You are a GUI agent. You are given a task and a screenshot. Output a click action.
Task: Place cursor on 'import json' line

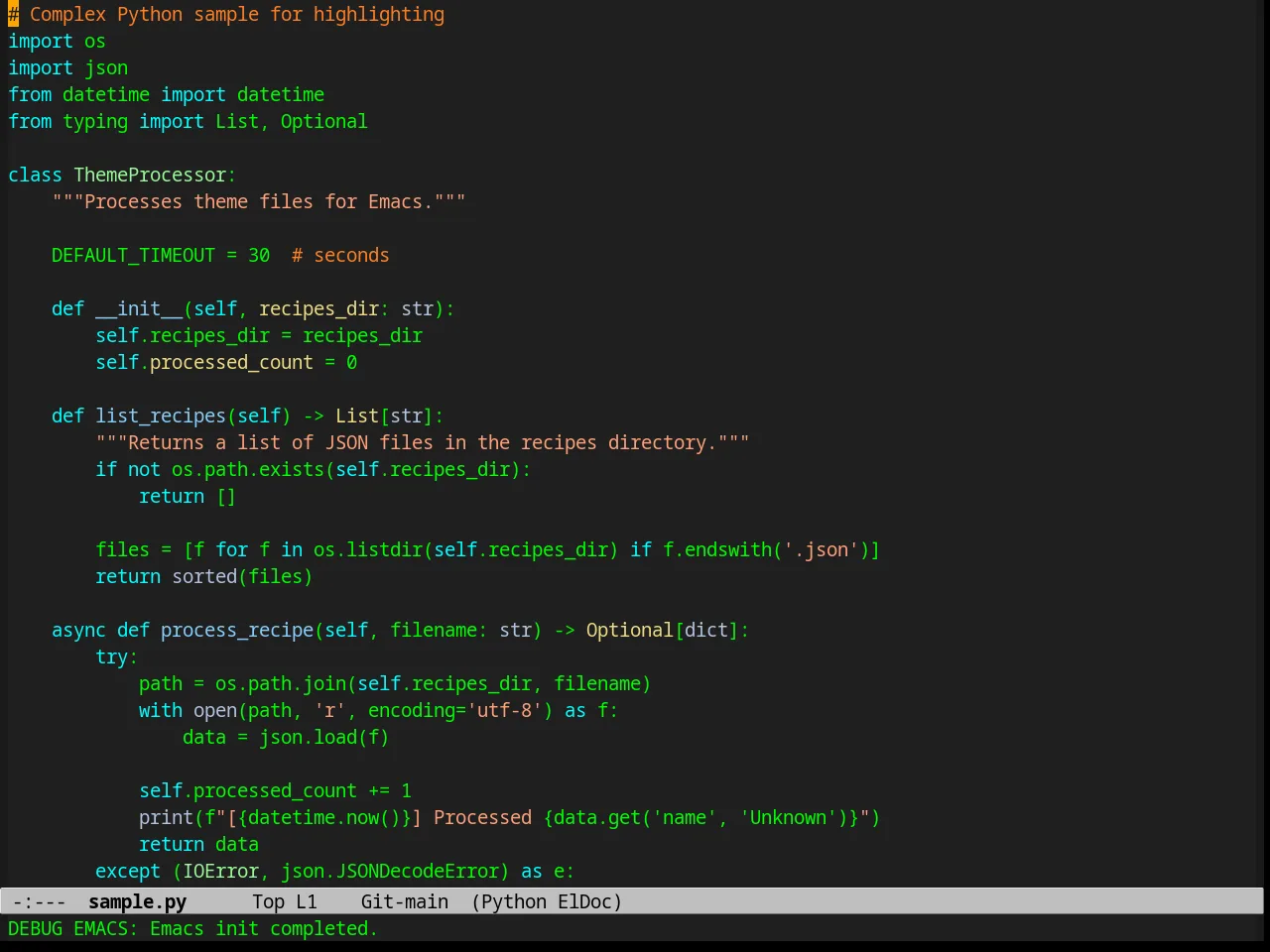[67, 67]
